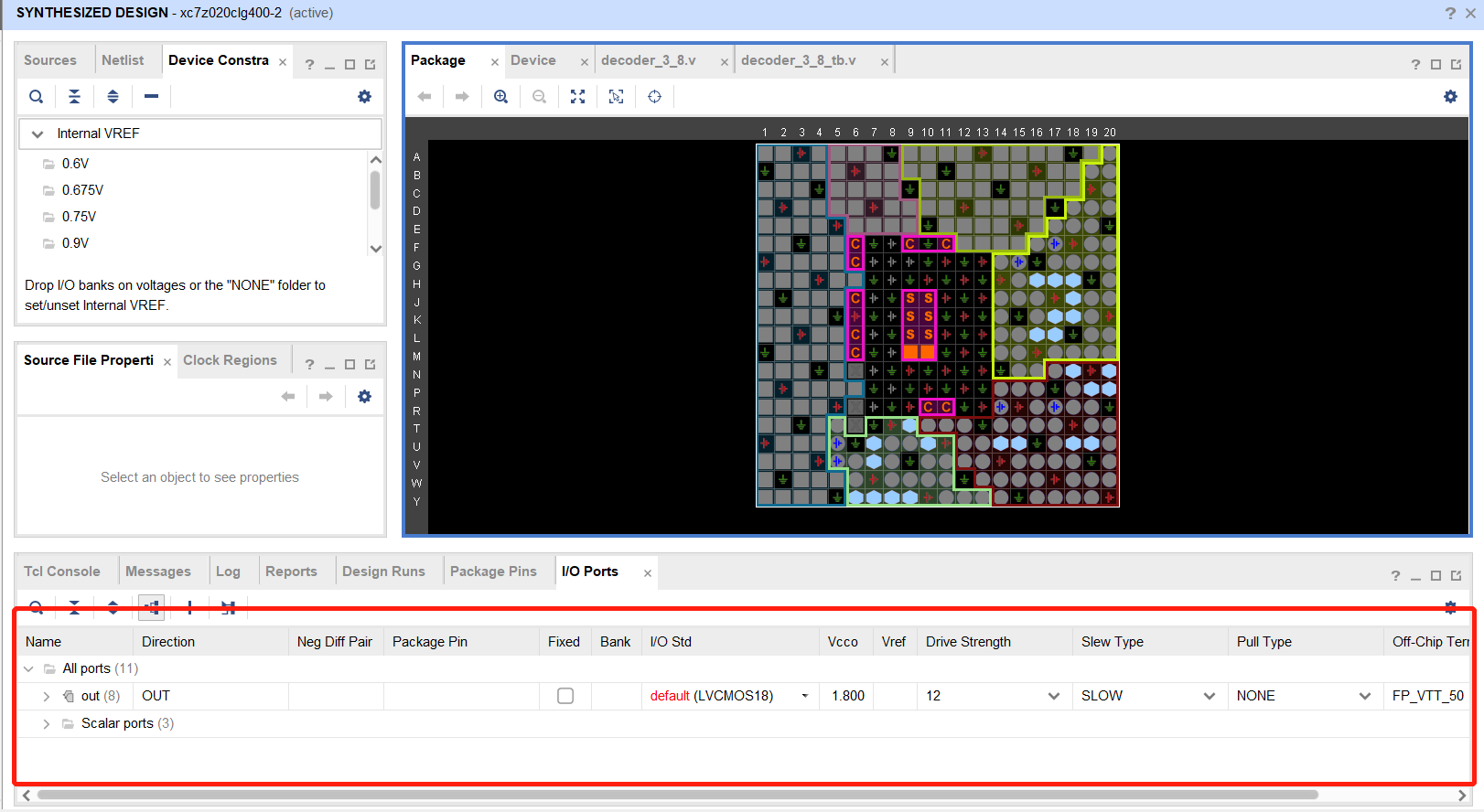Switch to Netlist tab

(x=123, y=60)
